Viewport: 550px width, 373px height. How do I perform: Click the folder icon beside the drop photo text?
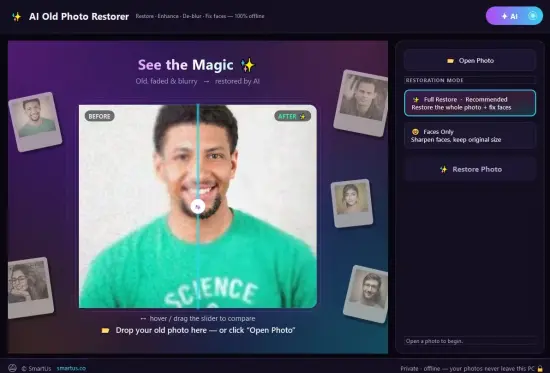[105, 331]
